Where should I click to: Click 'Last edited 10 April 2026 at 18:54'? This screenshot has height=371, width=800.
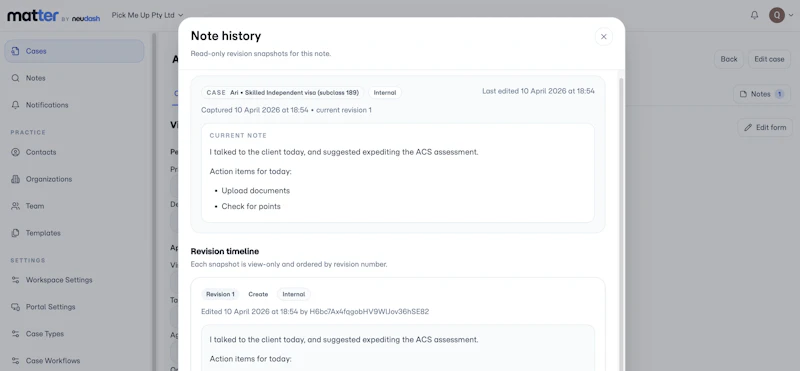point(538,91)
